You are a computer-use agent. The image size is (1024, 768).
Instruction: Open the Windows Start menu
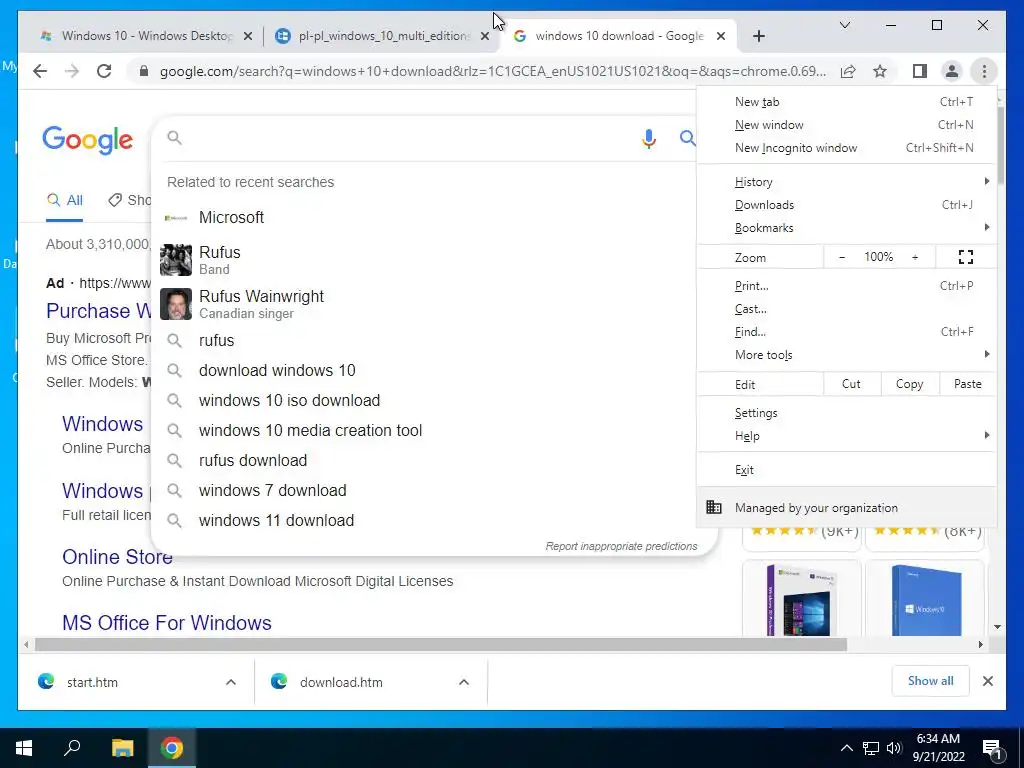(24, 748)
